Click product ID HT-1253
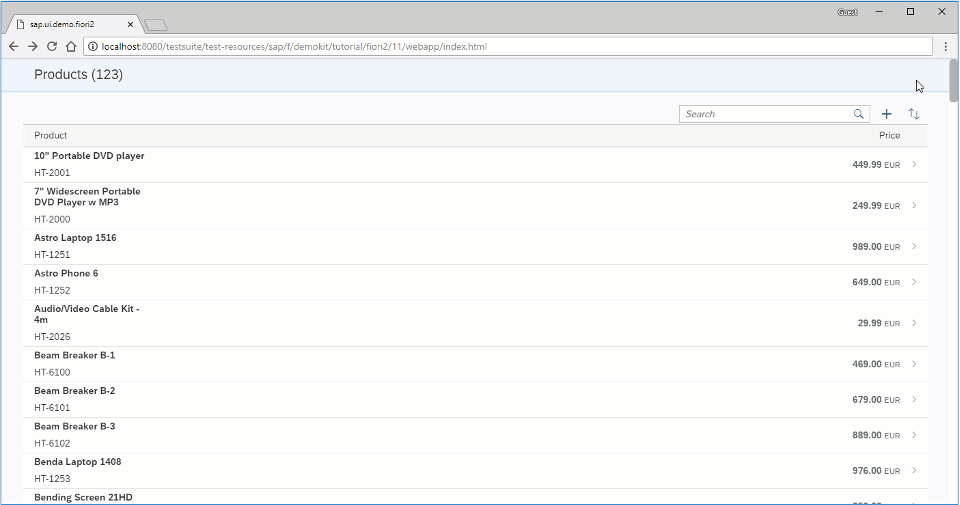This screenshot has height=505, width=960. click(52, 479)
